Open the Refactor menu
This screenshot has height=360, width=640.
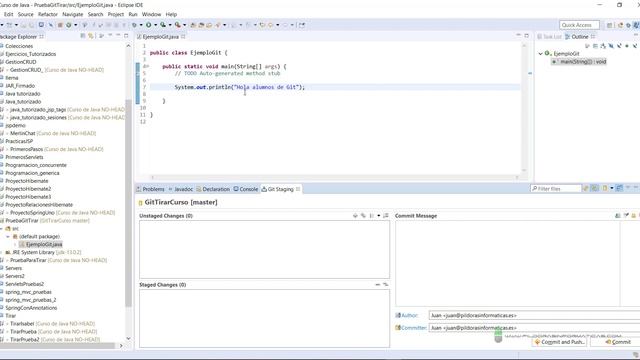tap(48, 14)
